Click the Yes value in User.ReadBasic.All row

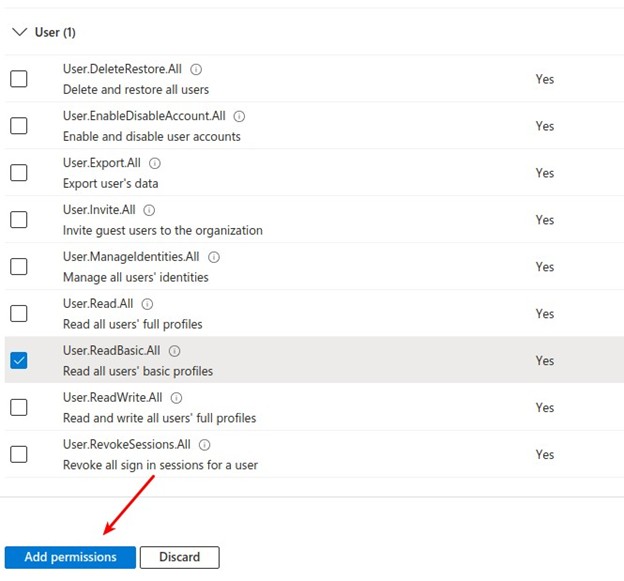[x=544, y=361]
